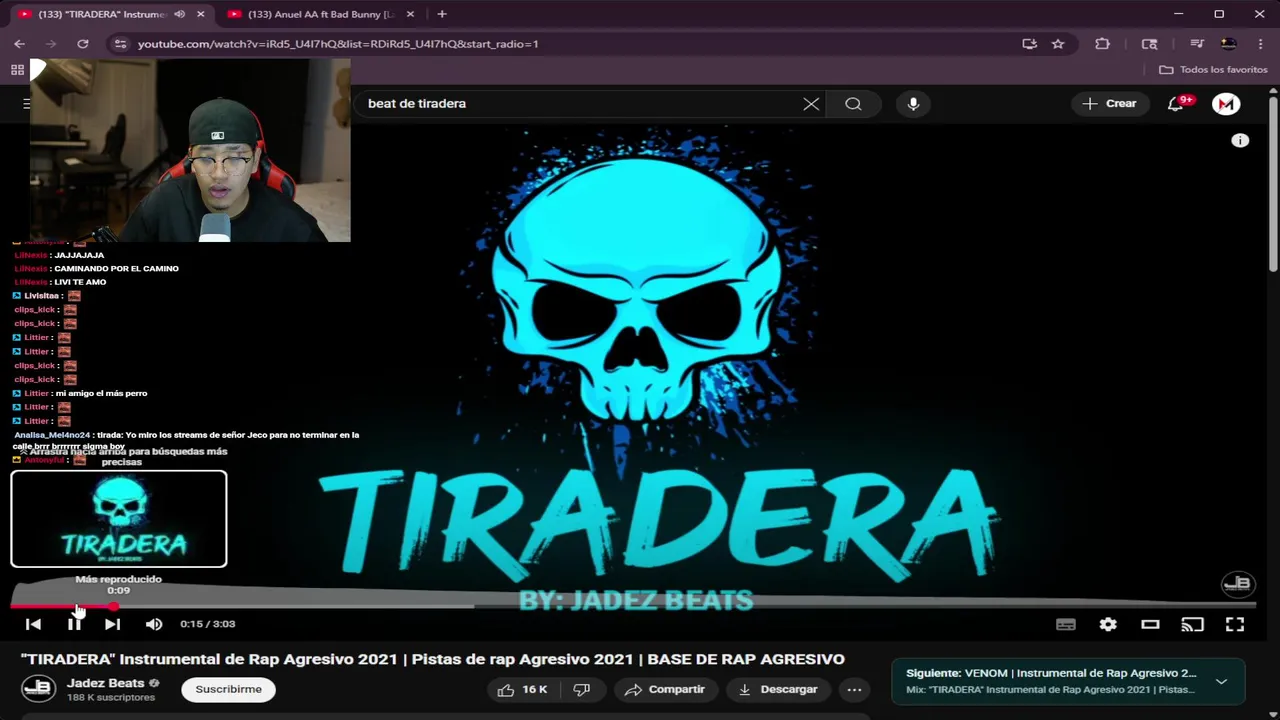
Task: Subscribe with Suscribirme button
Action: pyautogui.click(x=228, y=689)
